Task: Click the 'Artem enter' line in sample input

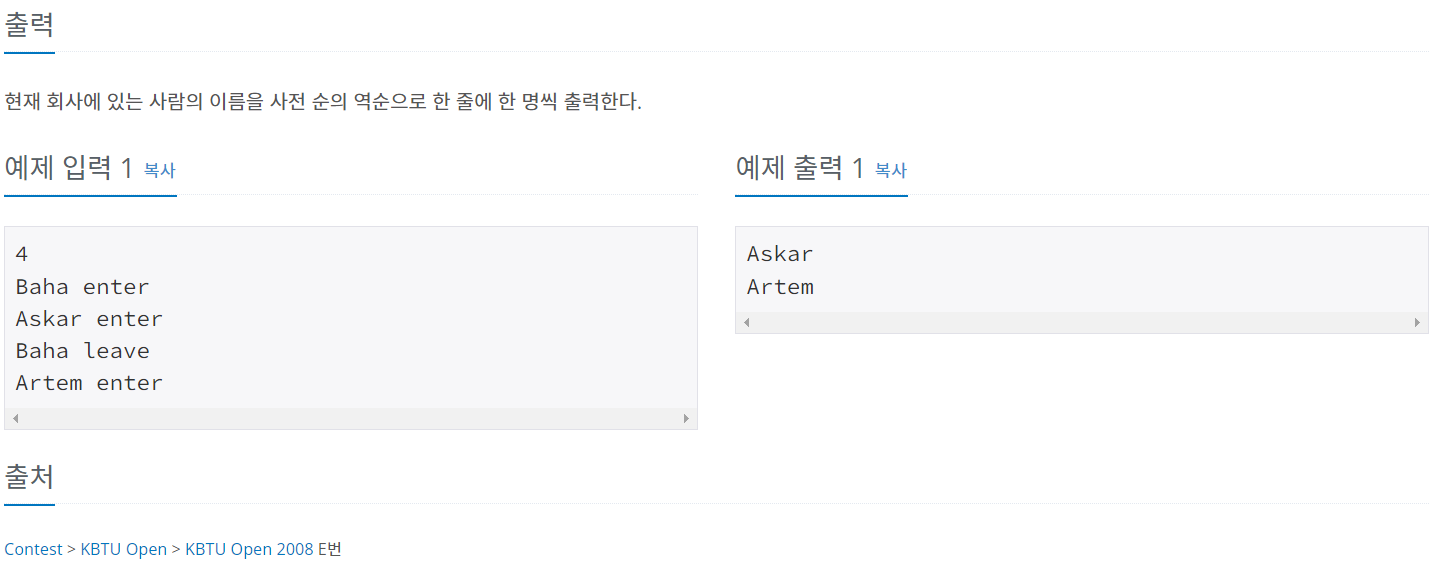Action: [89, 383]
